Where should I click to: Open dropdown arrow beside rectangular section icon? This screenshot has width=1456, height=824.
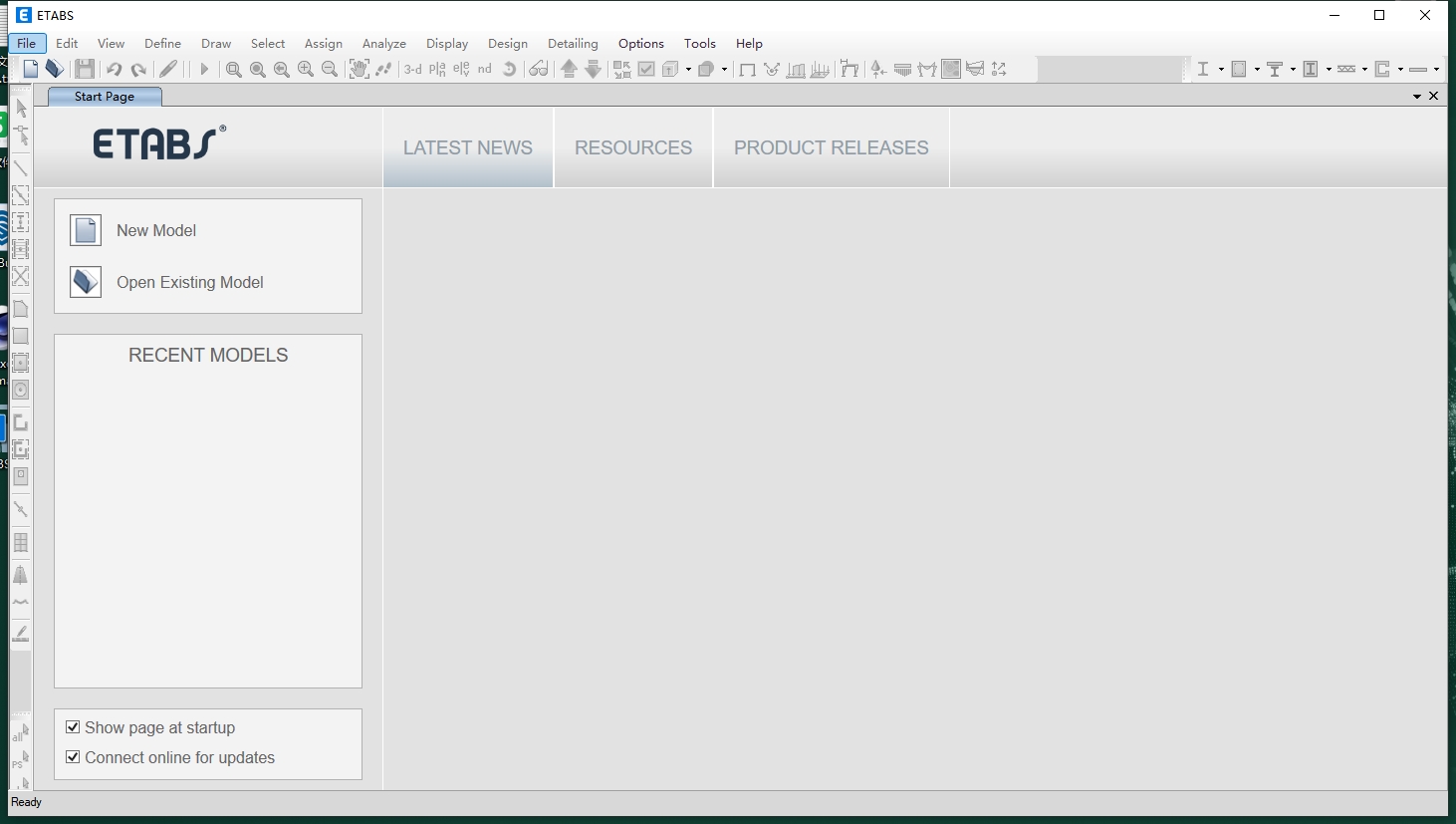point(1257,70)
